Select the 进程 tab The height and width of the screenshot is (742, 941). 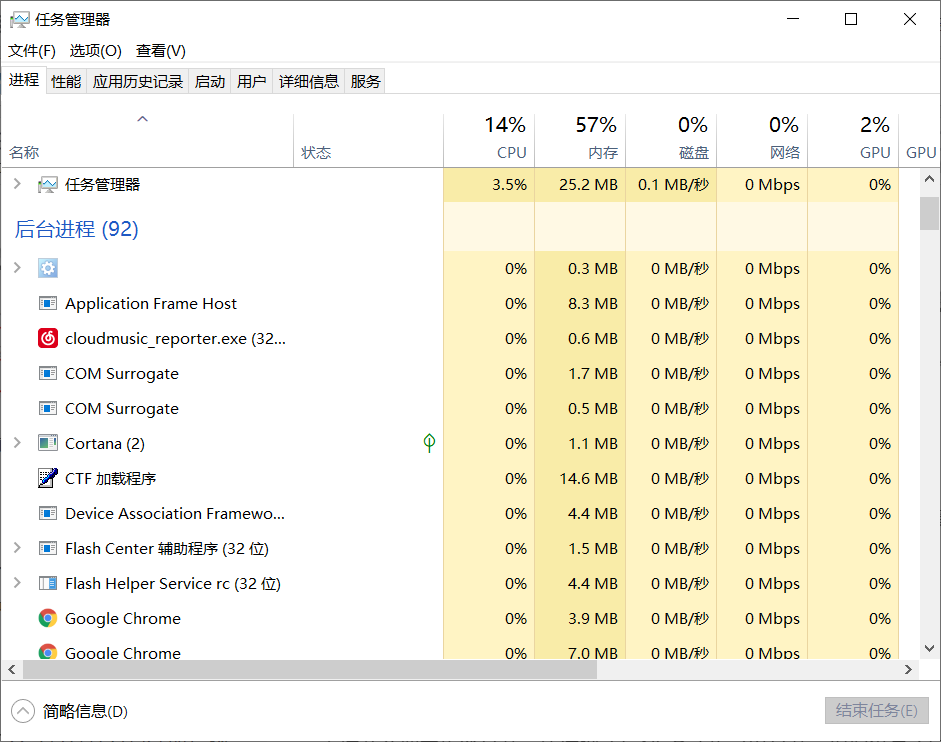click(x=24, y=80)
